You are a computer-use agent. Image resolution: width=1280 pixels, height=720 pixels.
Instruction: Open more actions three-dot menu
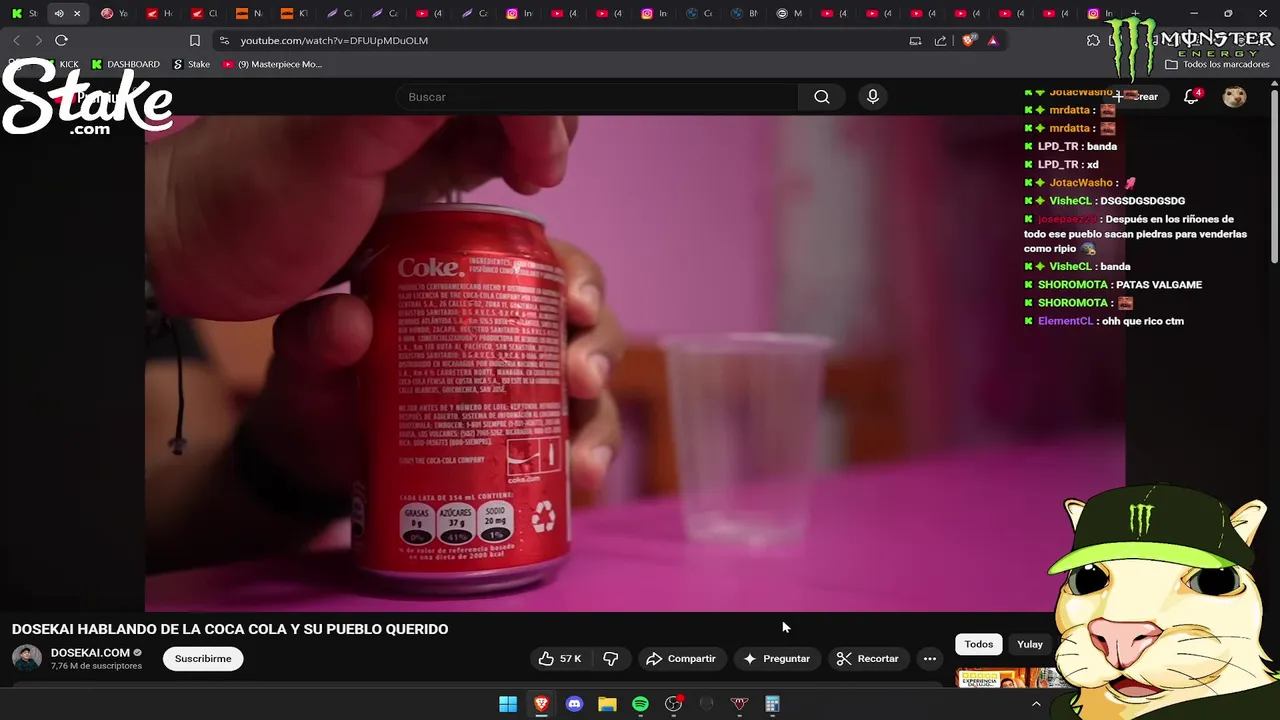tap(930, 658)
